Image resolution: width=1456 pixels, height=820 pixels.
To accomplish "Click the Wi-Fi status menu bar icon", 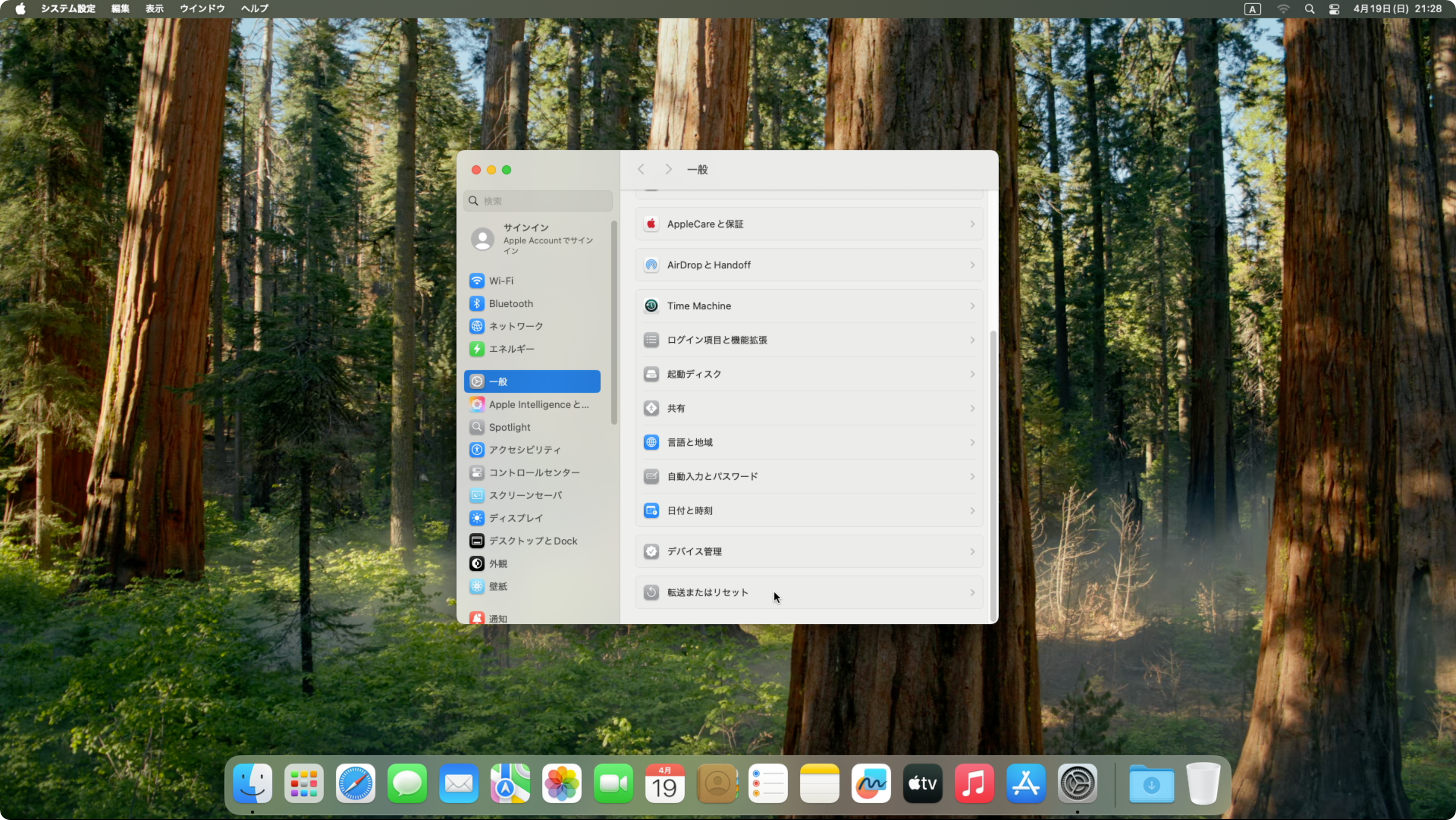I will 1283,9.
